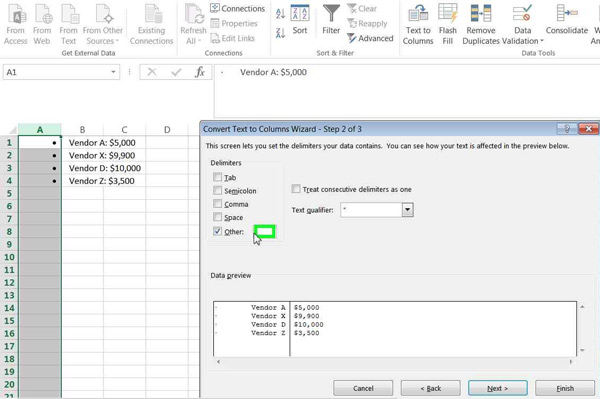The image size is (600, 399).
Task: Enable the Semicolon delimiter checkbox
Action: tap(217, 190)
